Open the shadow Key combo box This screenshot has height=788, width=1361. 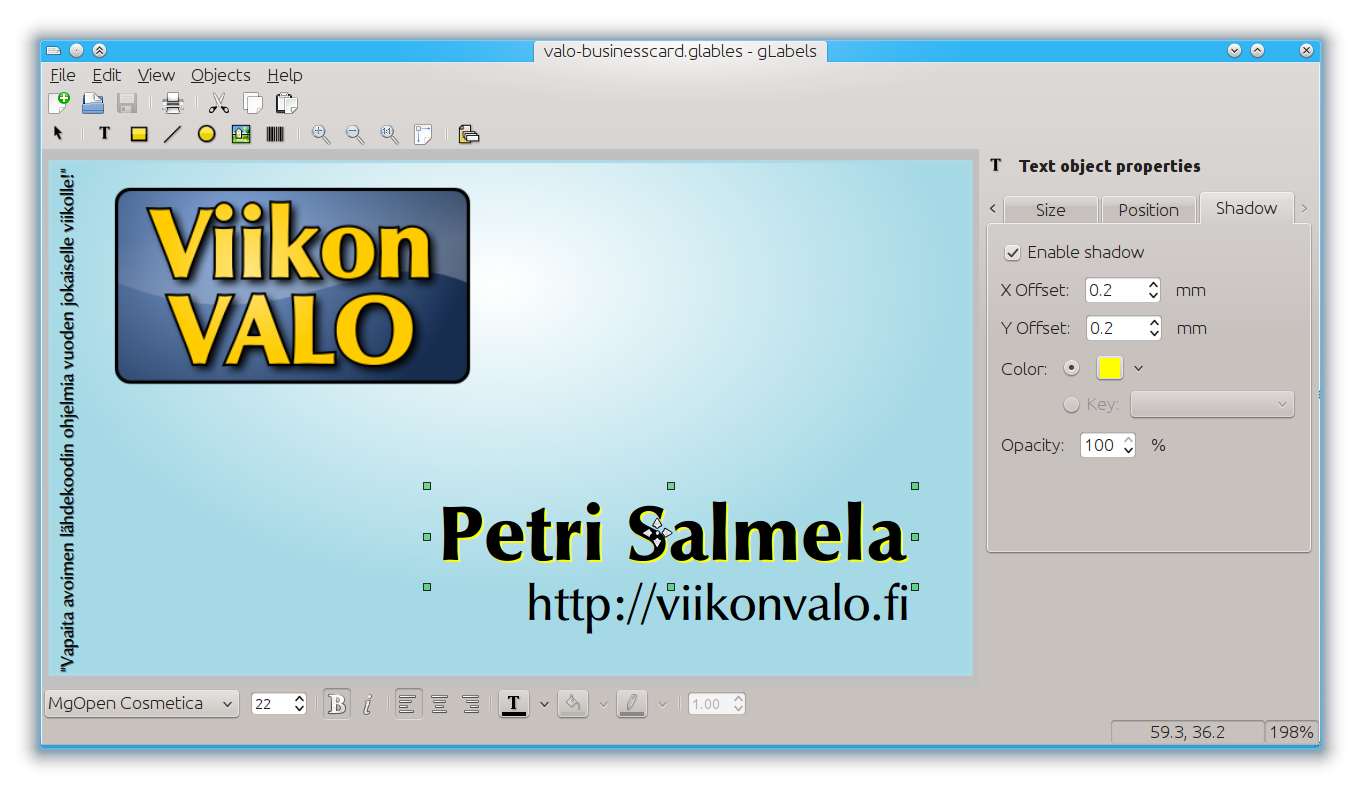(1212, 404)
